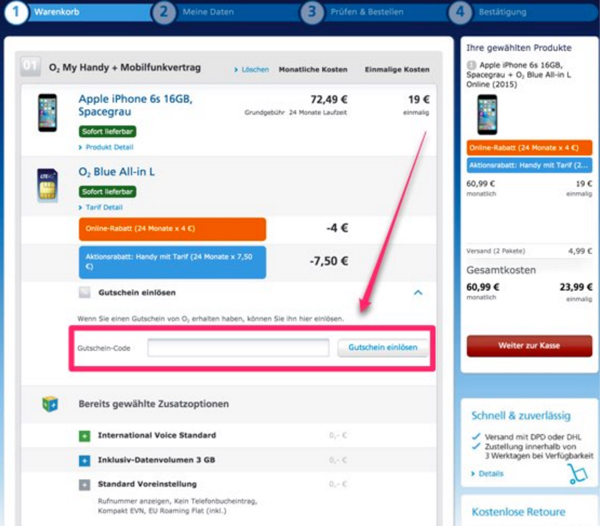
Task: Click the Gutschein einlösen voucher icon
Action: (86, 293)
